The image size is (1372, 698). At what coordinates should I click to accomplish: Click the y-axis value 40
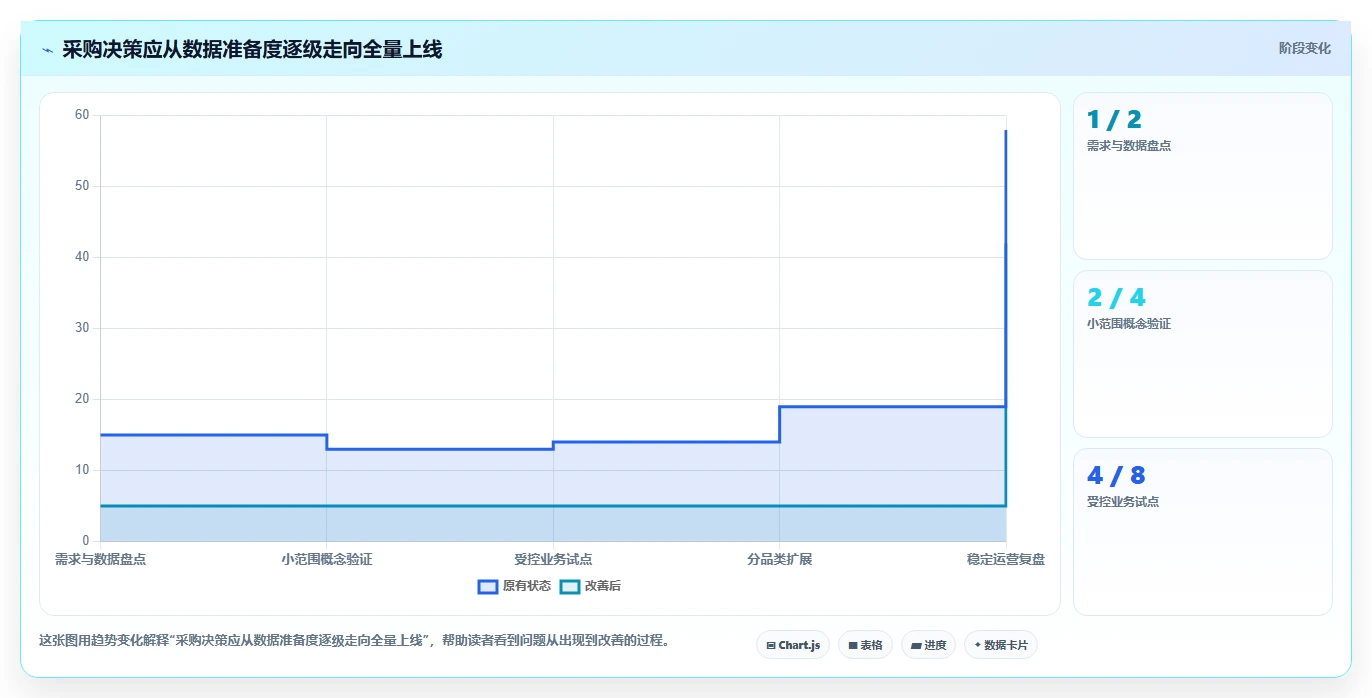[82, 257]
